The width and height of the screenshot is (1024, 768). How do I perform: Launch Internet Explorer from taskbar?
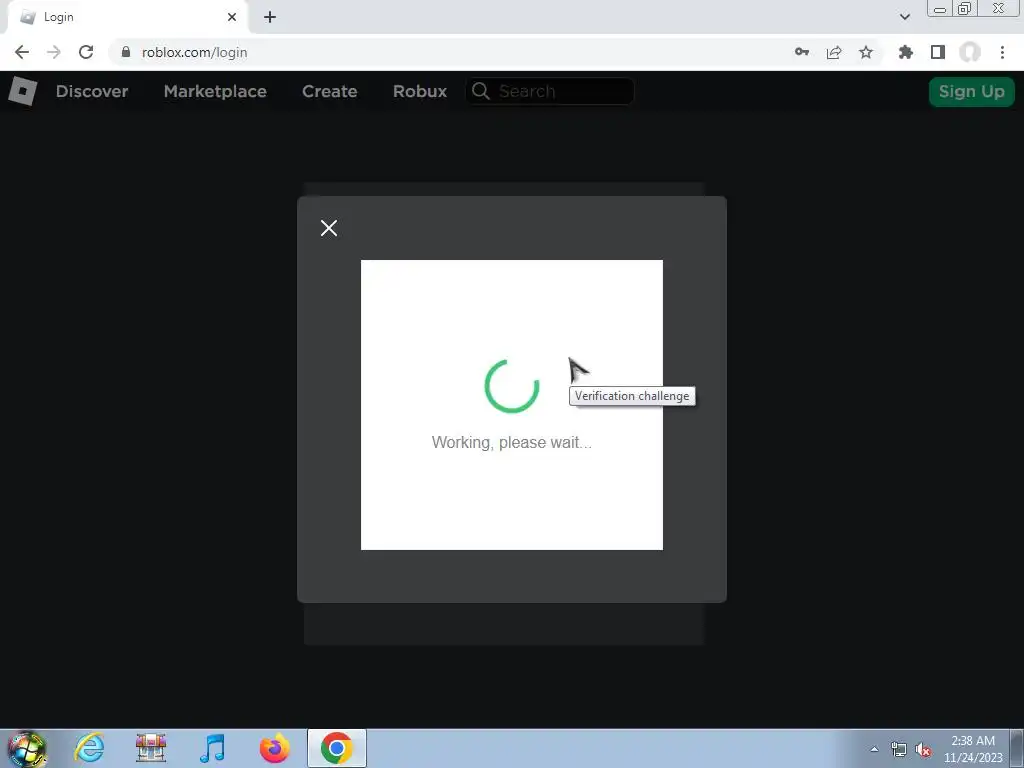click(x=89, y=748)
